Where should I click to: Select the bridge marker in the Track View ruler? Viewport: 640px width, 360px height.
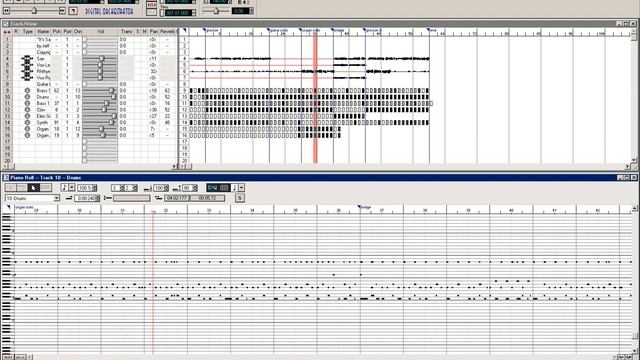[x=338, y=30]
